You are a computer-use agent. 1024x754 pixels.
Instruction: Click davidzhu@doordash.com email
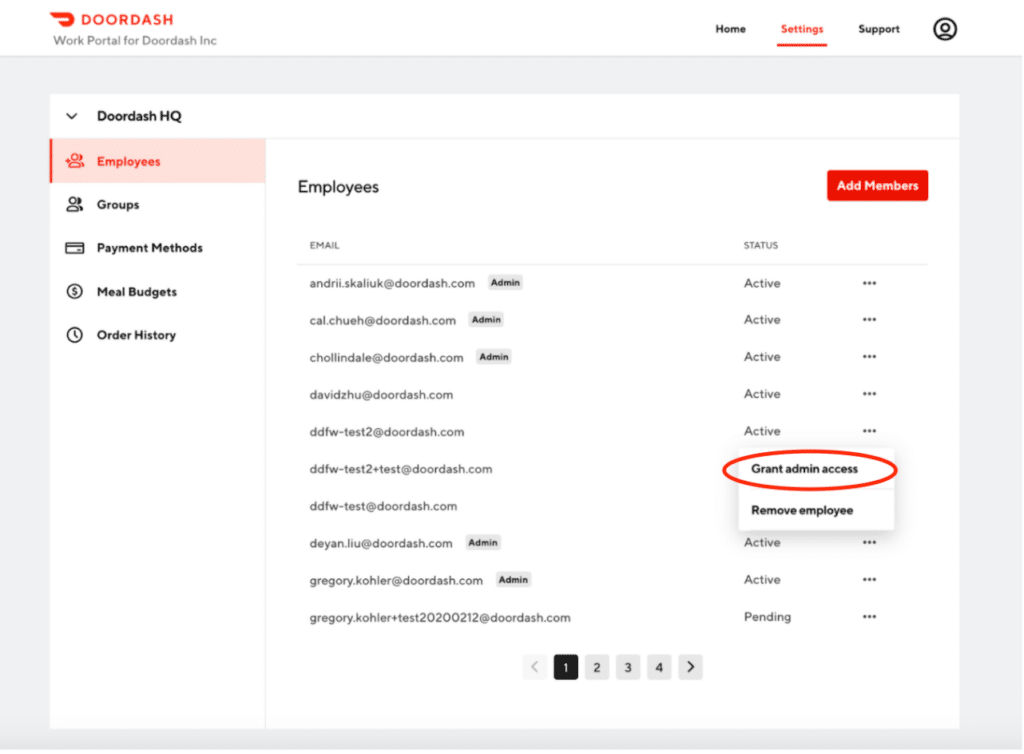[x=381, y=395]
